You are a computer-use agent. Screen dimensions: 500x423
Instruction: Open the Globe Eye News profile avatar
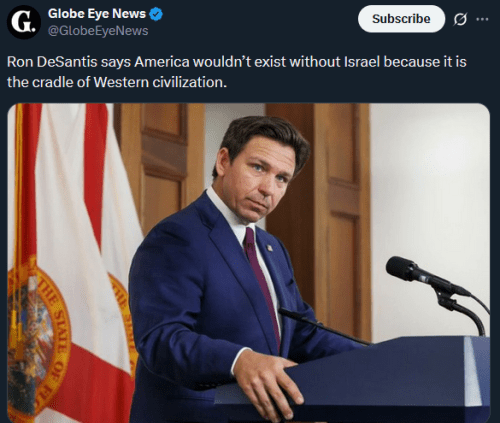point(24,22)
